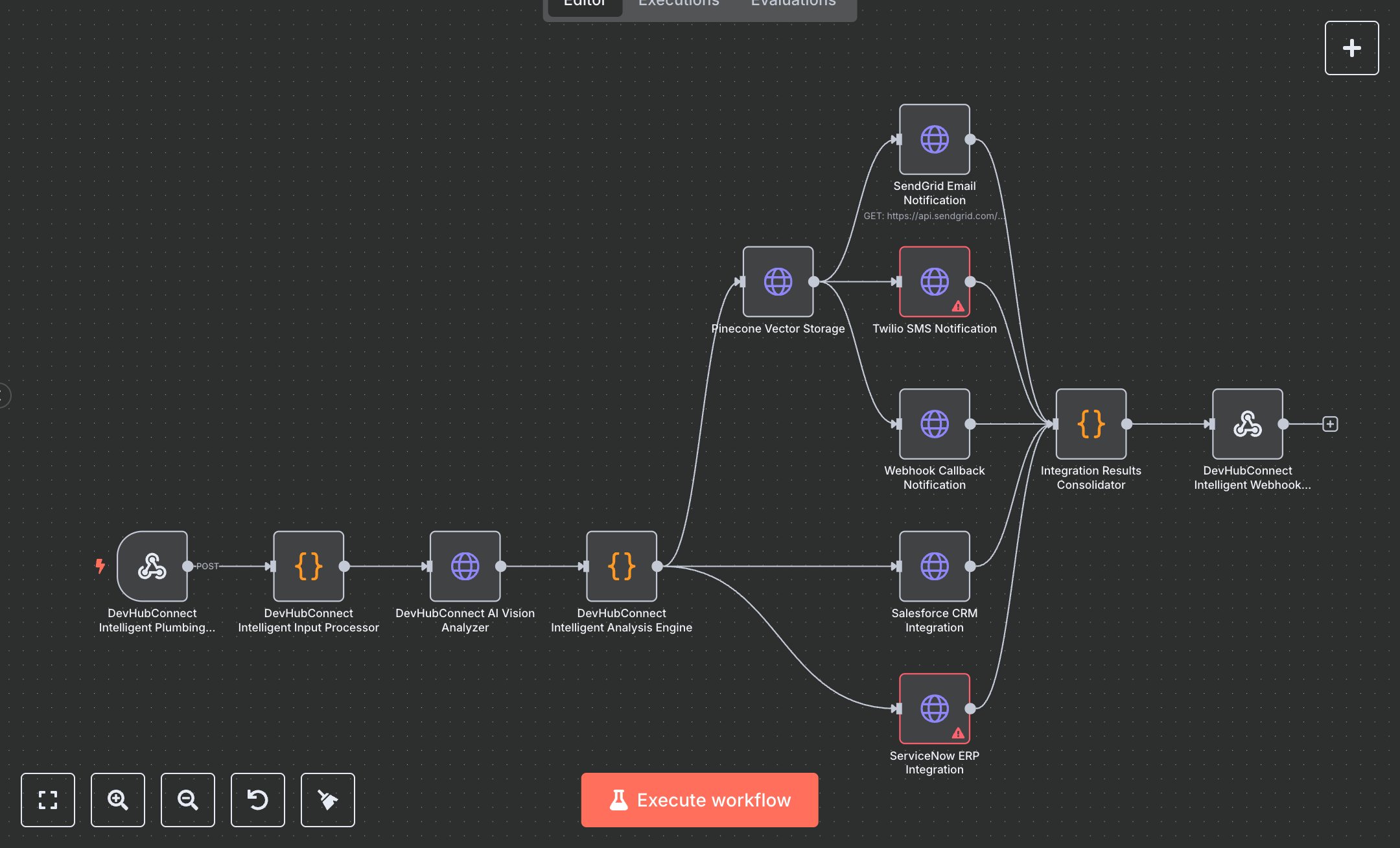Open the Salesforce CRM Integration node
Screen dimensions: 1400x848
pos(934,566)
